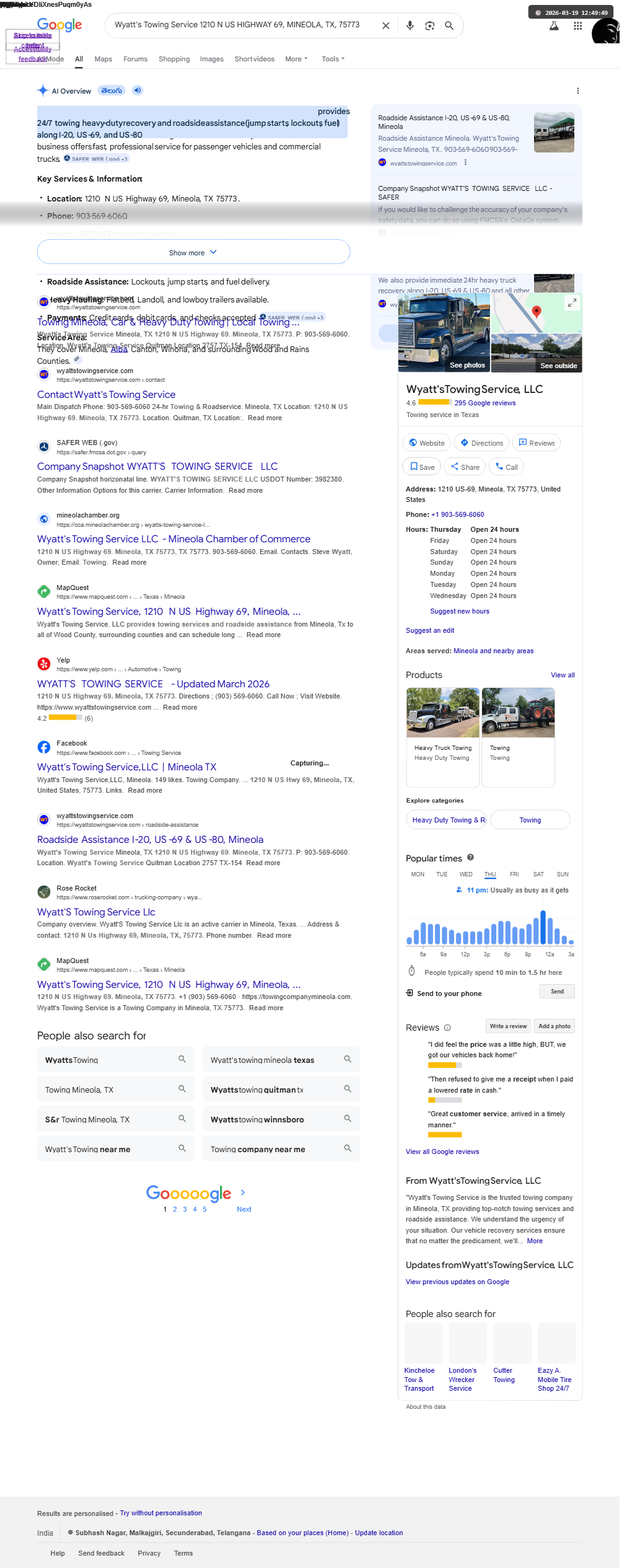Viewport: 627px width, 1568px height.
Task: Open Search by image lens icon
Action: click(429, 25)
